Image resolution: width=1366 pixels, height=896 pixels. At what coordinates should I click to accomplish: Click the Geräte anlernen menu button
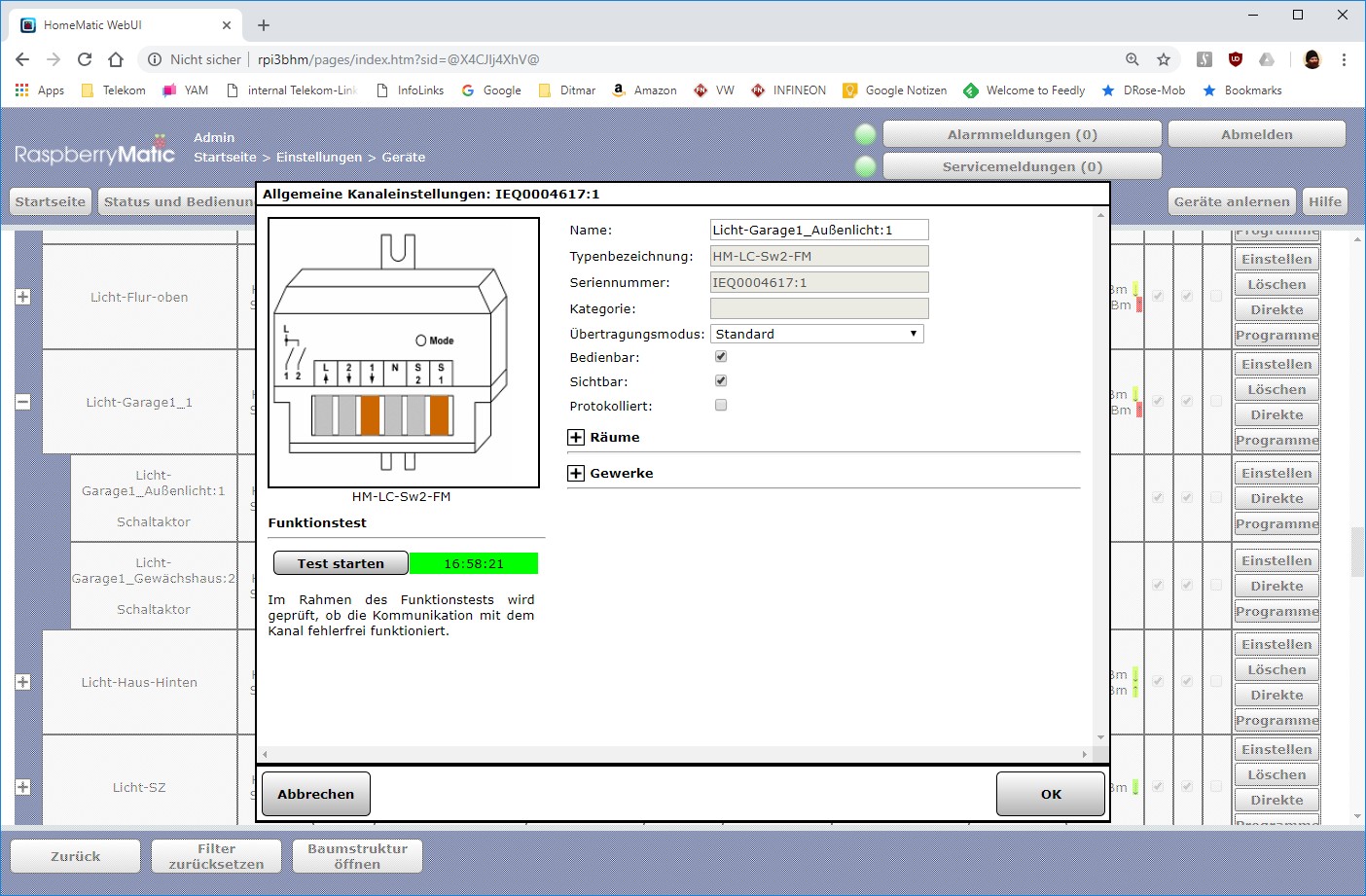pyautogui.click(x=1232, y=201)
